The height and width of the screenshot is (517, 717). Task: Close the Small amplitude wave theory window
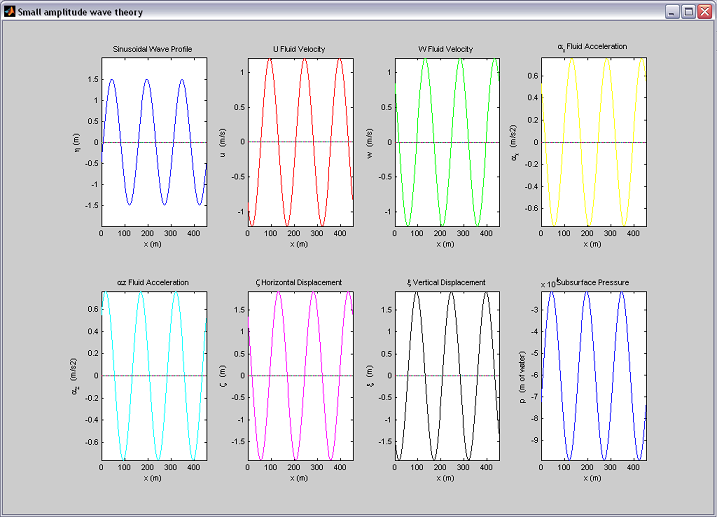(x=704, y=12)
